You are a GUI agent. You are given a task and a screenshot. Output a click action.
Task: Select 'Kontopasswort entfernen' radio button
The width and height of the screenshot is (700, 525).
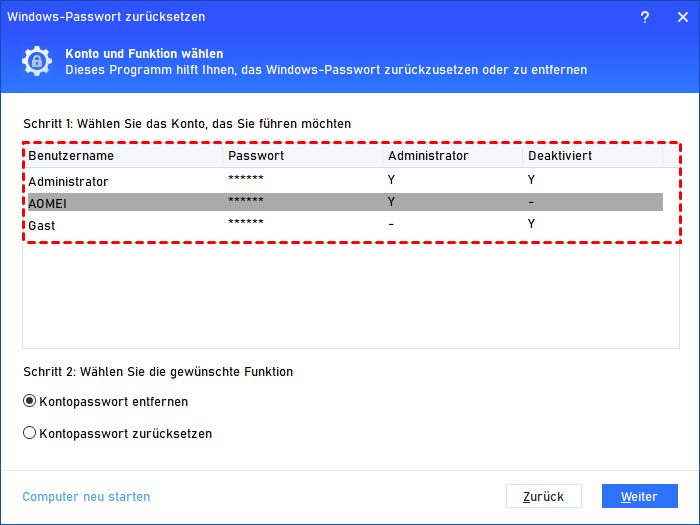click(30, 402)
